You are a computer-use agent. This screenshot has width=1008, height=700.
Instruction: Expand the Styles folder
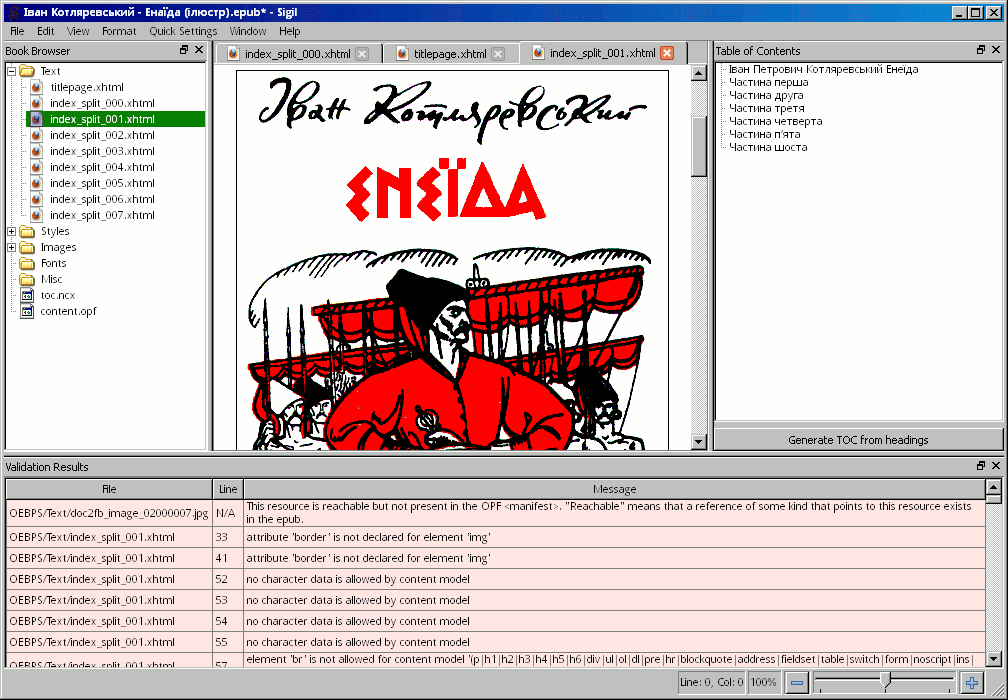pos(12,231)
